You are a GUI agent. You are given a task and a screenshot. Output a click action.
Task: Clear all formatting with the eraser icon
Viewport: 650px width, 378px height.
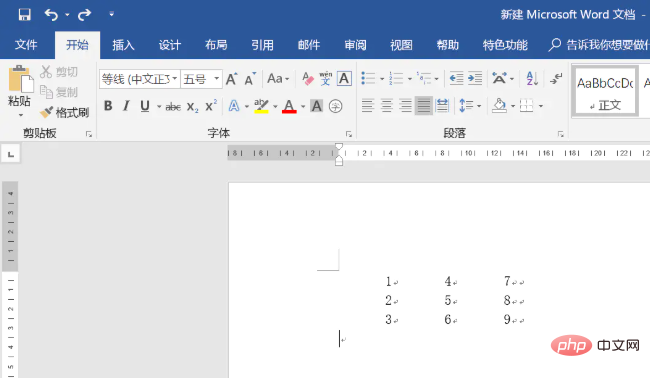pyautogui.click(x=308, y=79)
